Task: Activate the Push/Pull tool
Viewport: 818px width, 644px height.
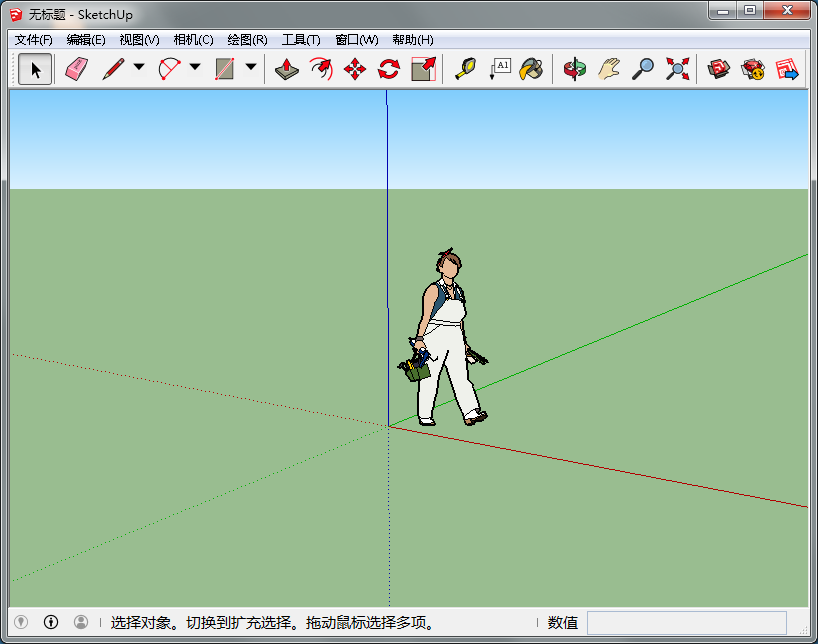Action: point(287,69)
